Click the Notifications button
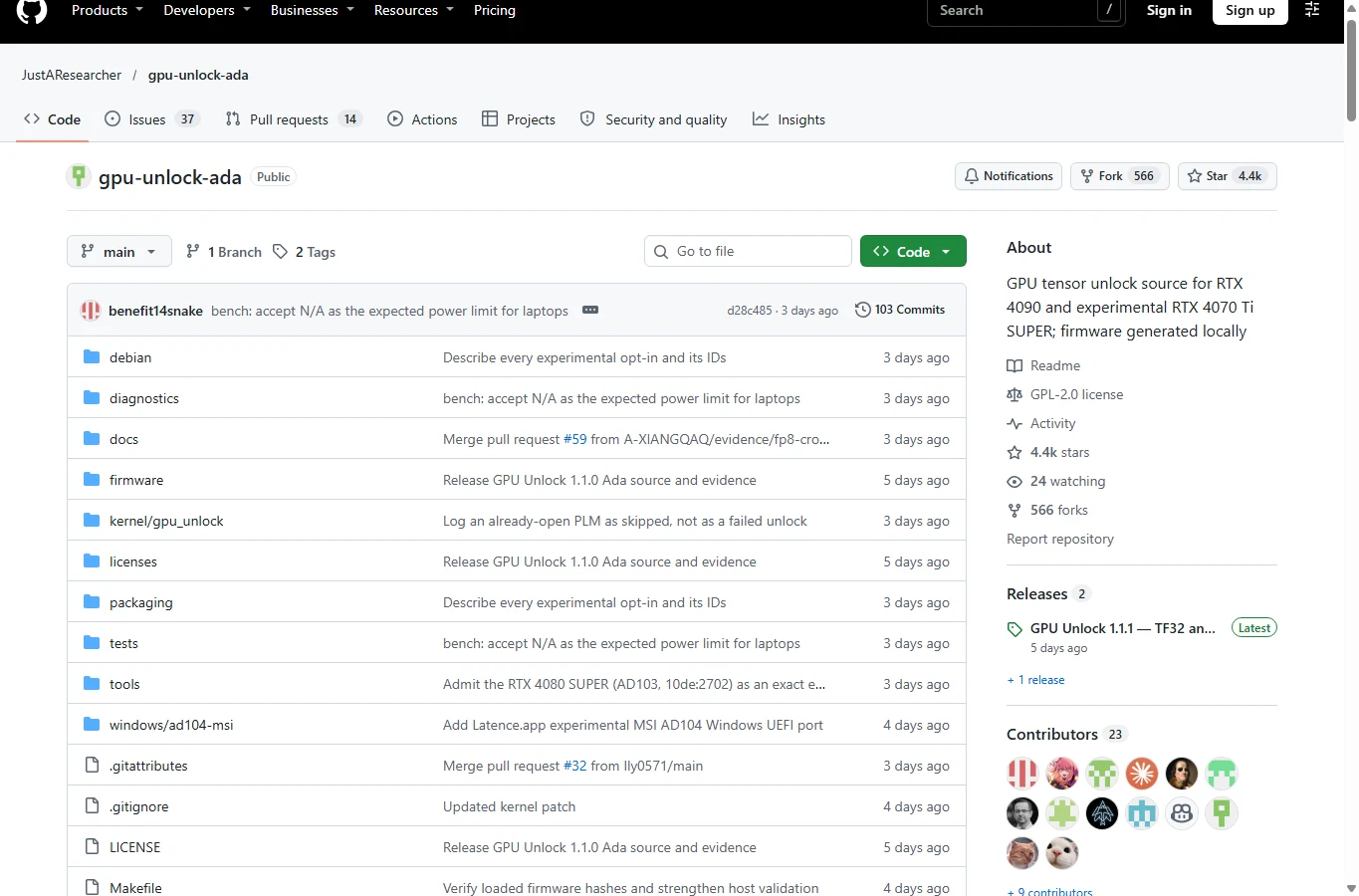 click(x=1009, y=176)
